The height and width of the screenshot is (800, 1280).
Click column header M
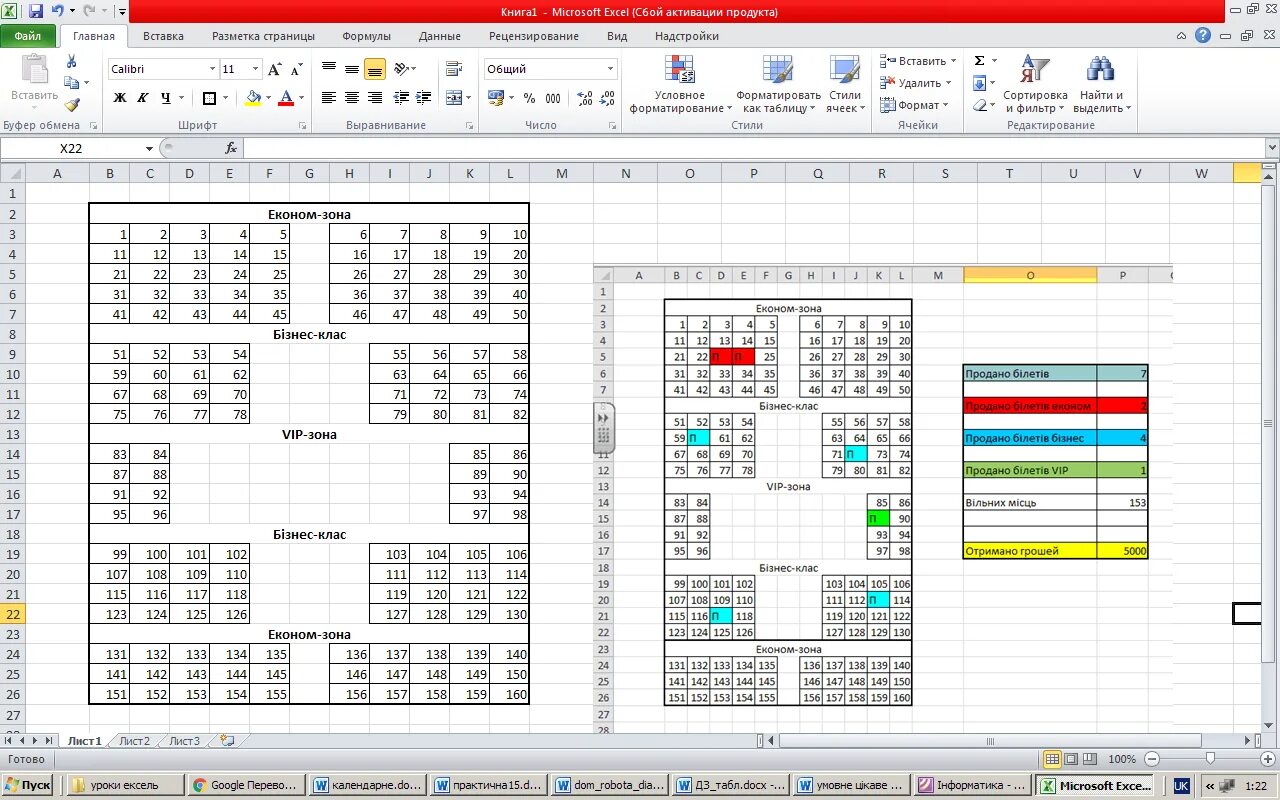(561, 173)
